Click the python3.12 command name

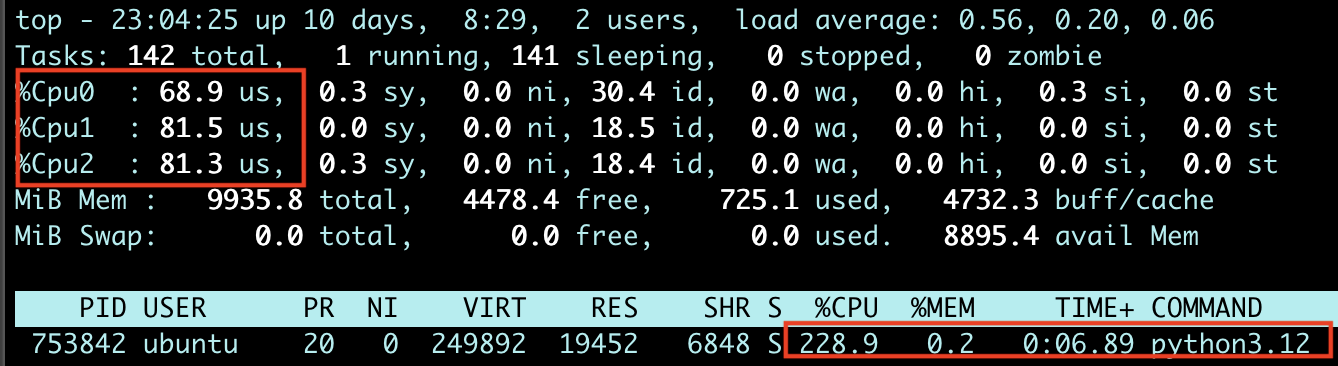(1231, 345)
